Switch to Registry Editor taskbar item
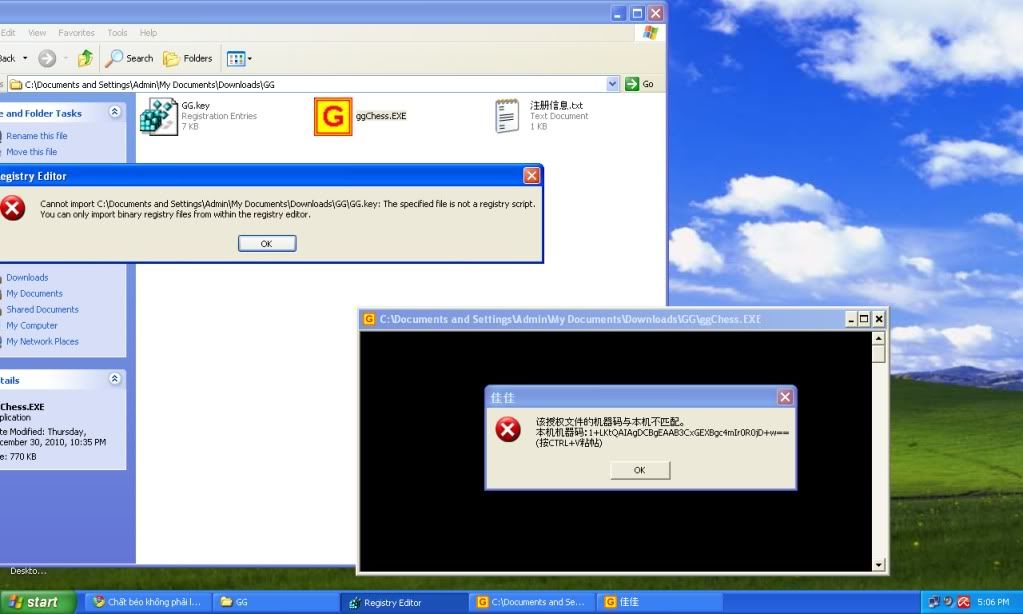Image resolution: width=1023 pixels, height=614 pixels. click(x=403, y=602)
